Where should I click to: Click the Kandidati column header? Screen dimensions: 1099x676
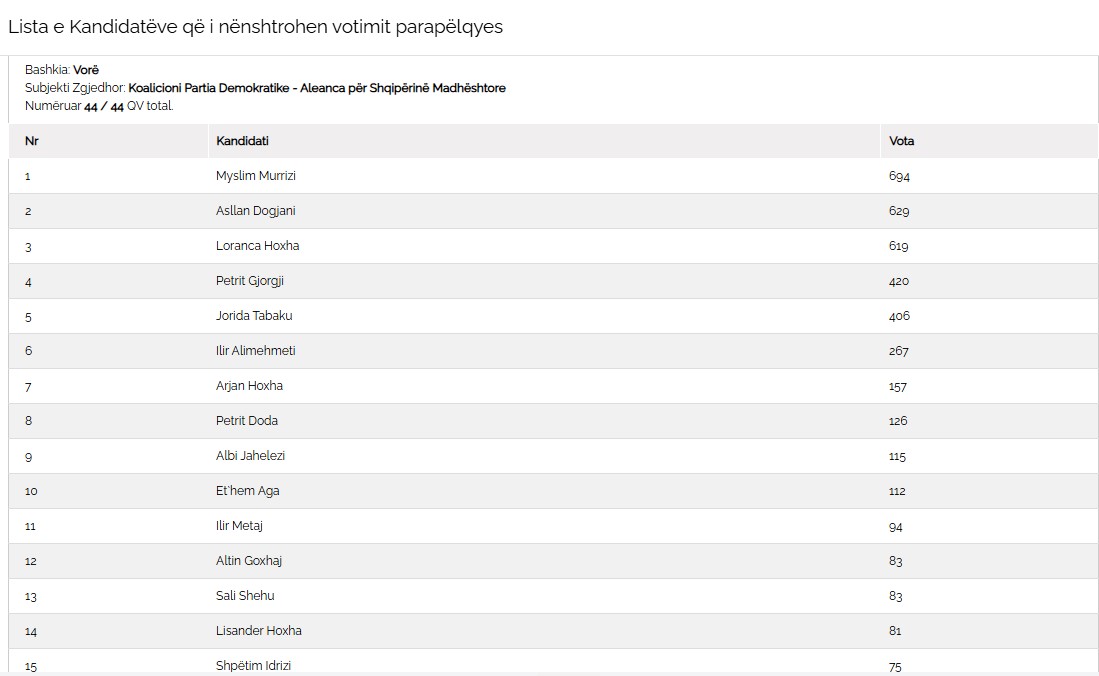click(242, 141)
